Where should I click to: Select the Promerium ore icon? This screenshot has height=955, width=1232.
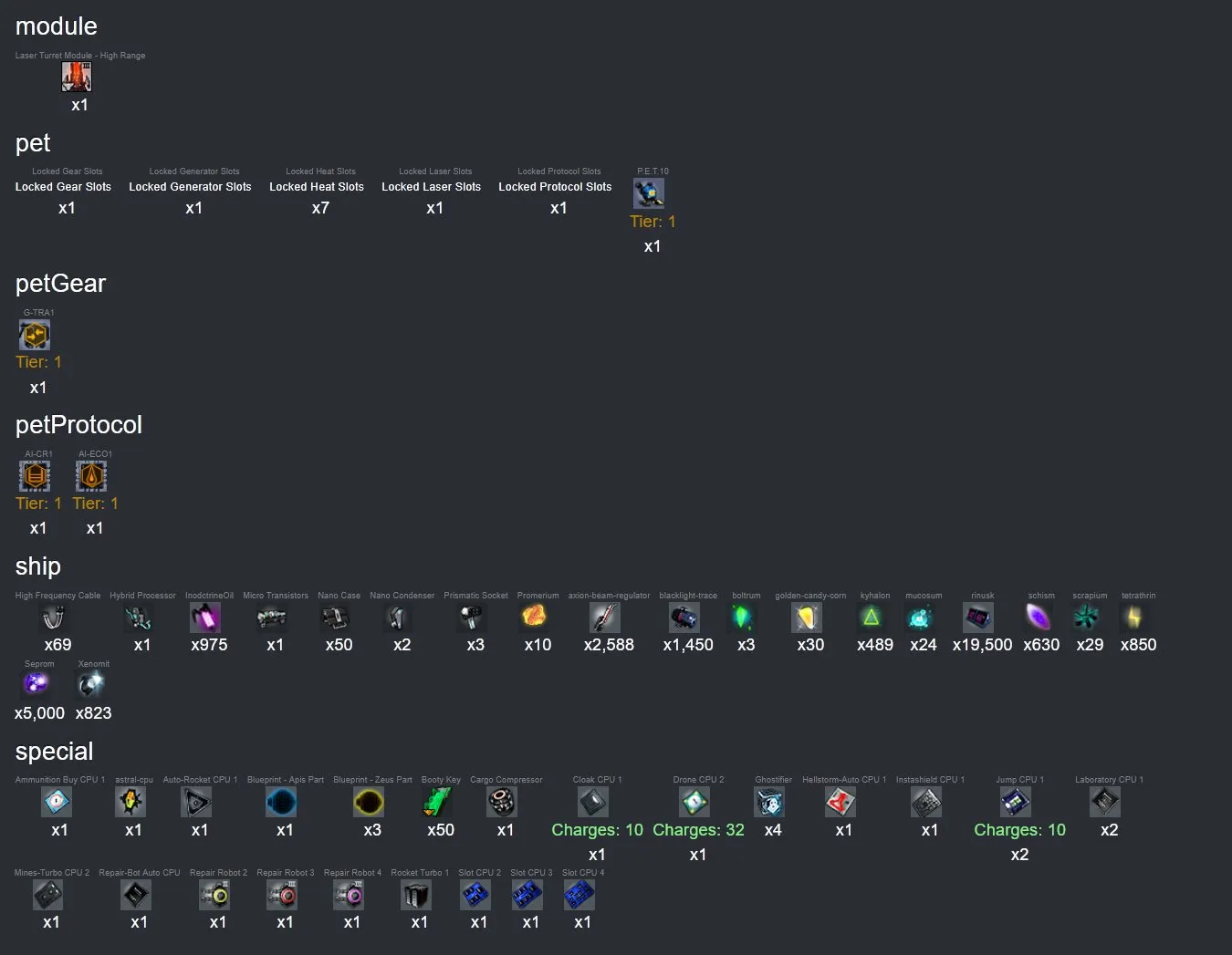(x=535, y=618)
